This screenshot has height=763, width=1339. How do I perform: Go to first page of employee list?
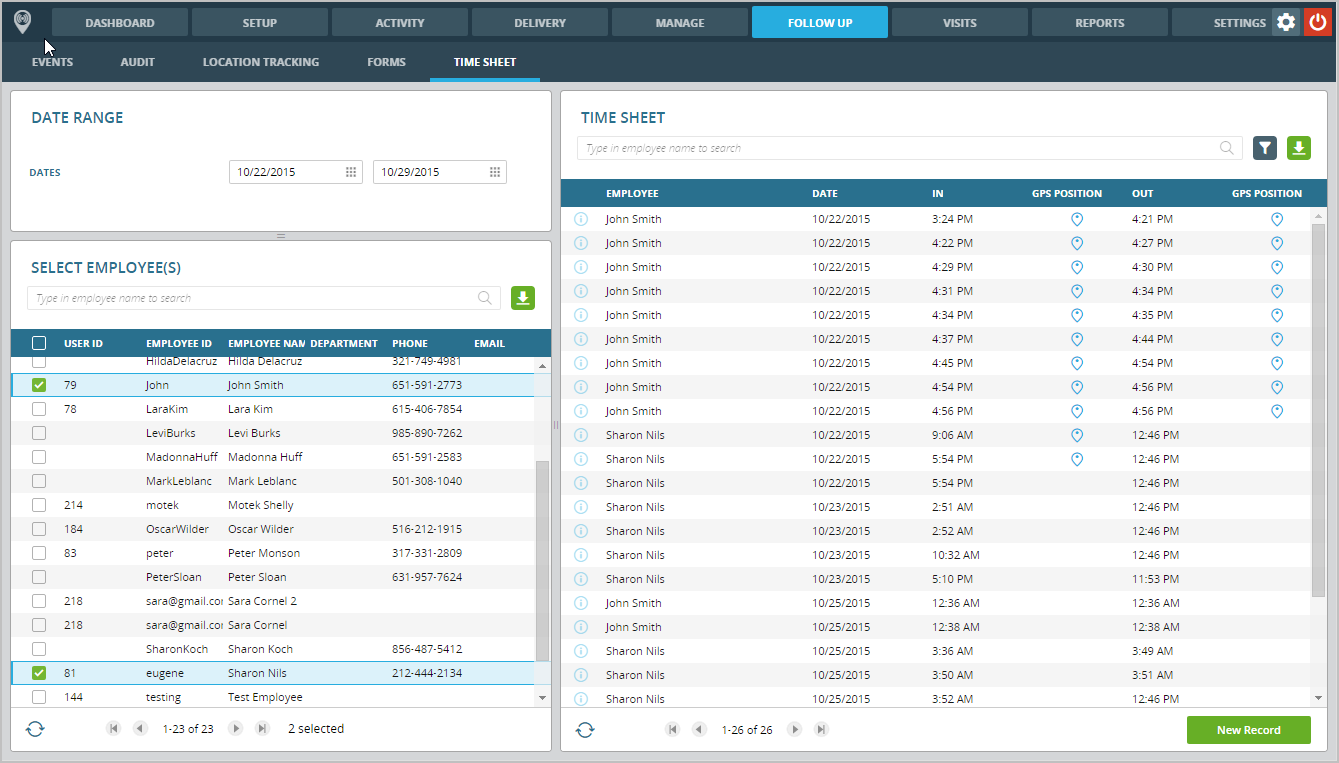(x=113, y=729)
